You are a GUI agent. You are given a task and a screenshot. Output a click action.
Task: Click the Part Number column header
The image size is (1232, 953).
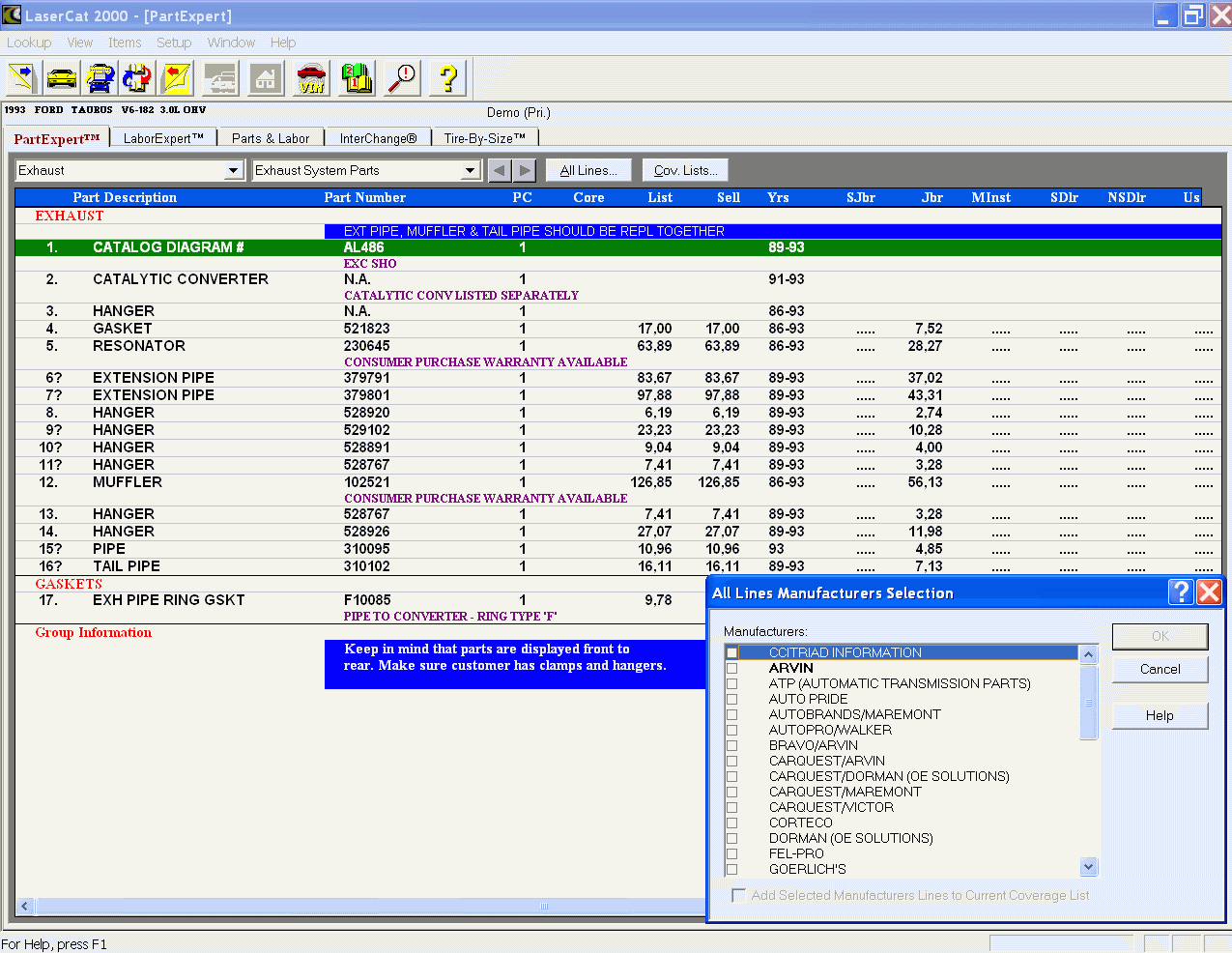(x=364, y=197)
